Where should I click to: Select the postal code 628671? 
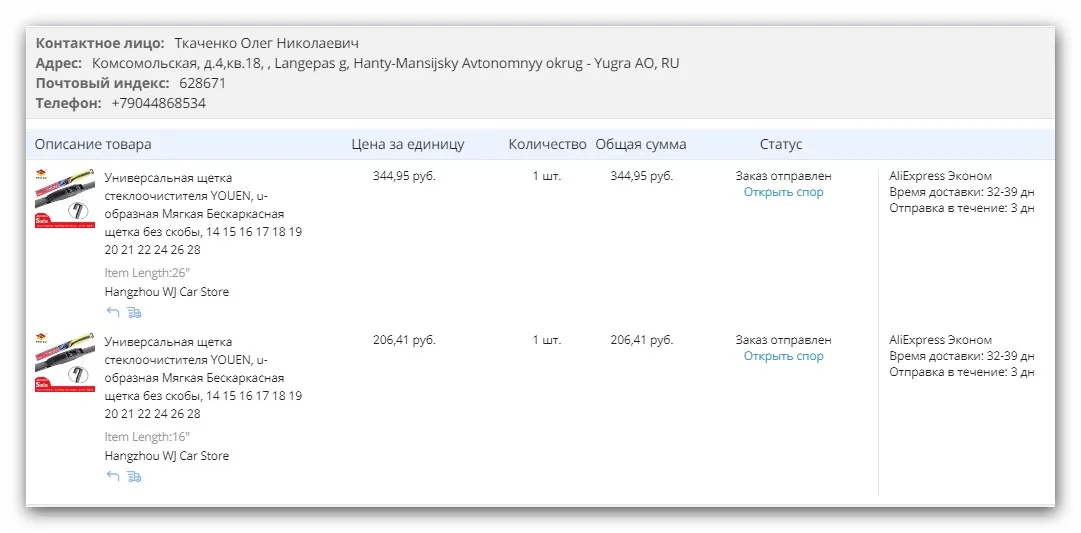click(202, 83)
